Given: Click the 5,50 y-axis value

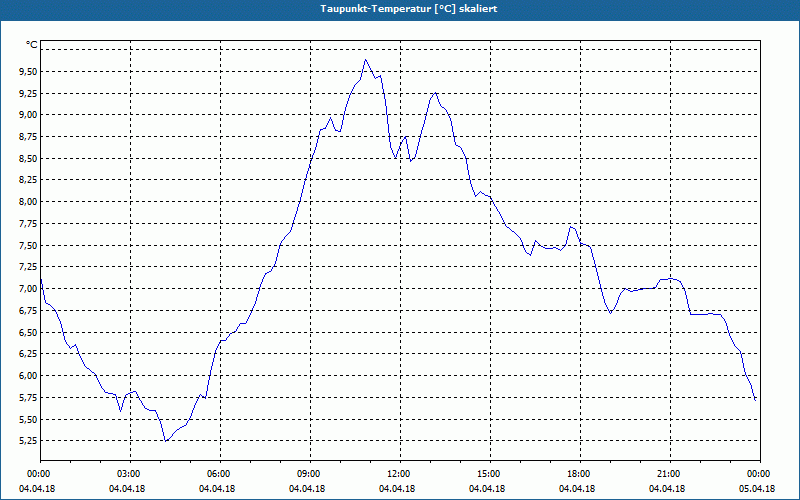Looking at the screenshot, I should click(x=28, y=419).
